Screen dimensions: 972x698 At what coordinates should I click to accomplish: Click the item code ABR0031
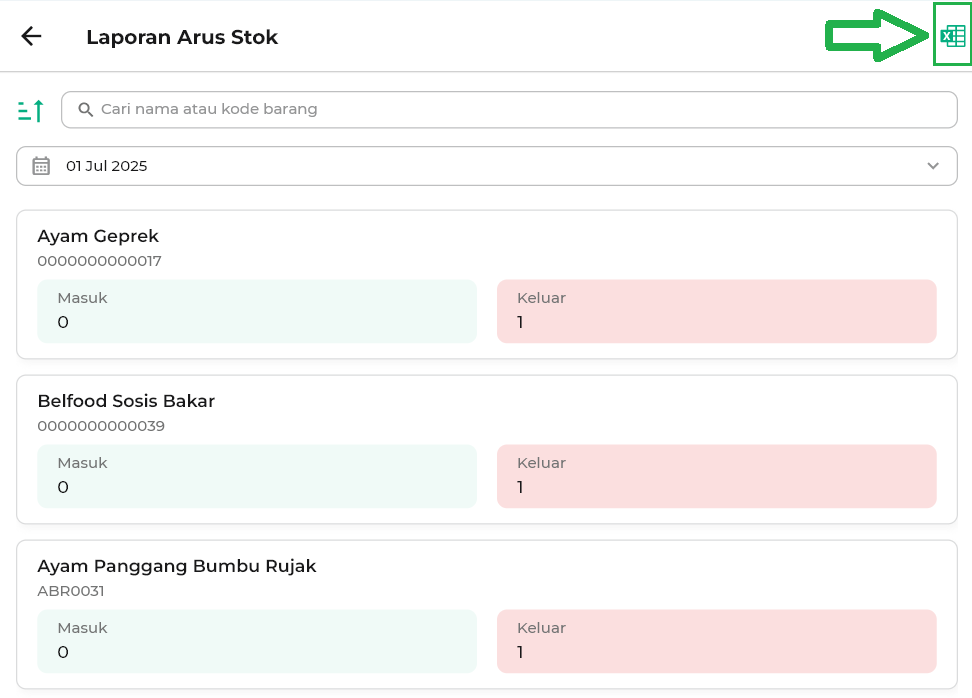pos(71,591)
